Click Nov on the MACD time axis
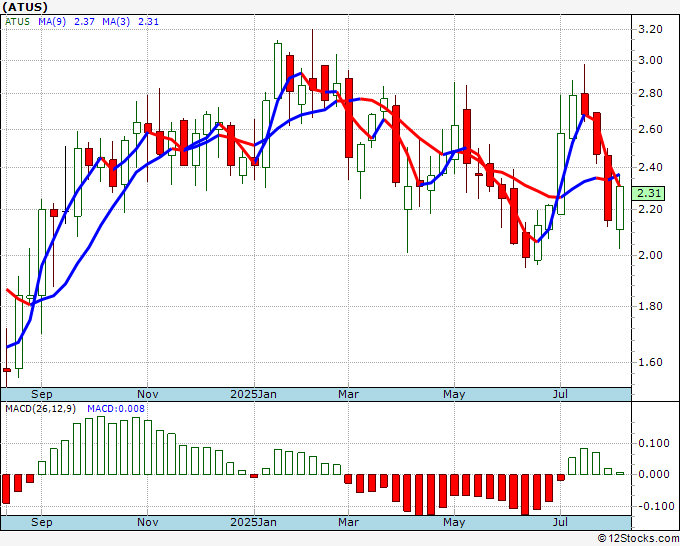 click(x=147, y=522)
